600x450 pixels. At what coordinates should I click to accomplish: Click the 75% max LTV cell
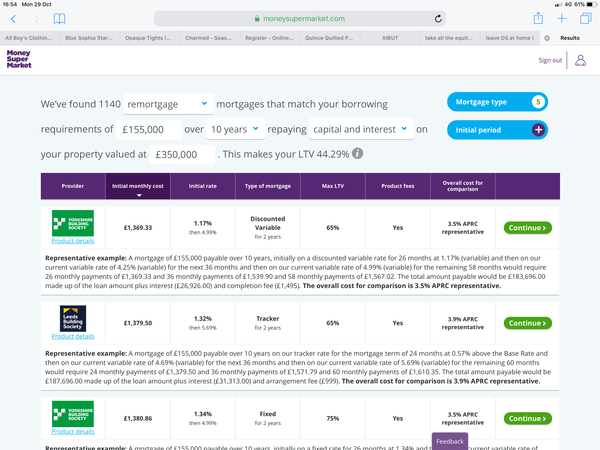pos(333,418)
